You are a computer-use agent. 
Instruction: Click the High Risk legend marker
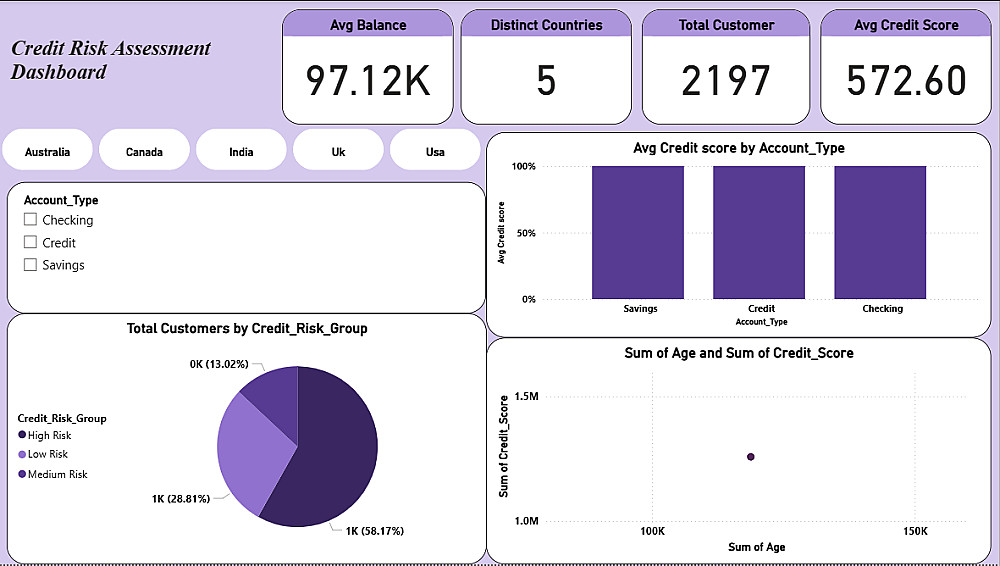click(x=22, y=435)
